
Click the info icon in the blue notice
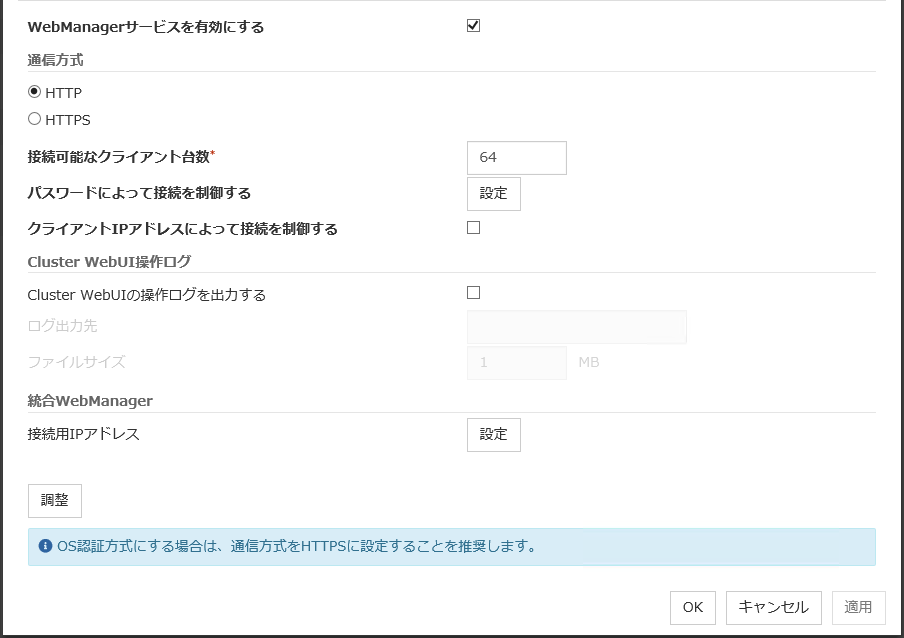tap(45, 547)
